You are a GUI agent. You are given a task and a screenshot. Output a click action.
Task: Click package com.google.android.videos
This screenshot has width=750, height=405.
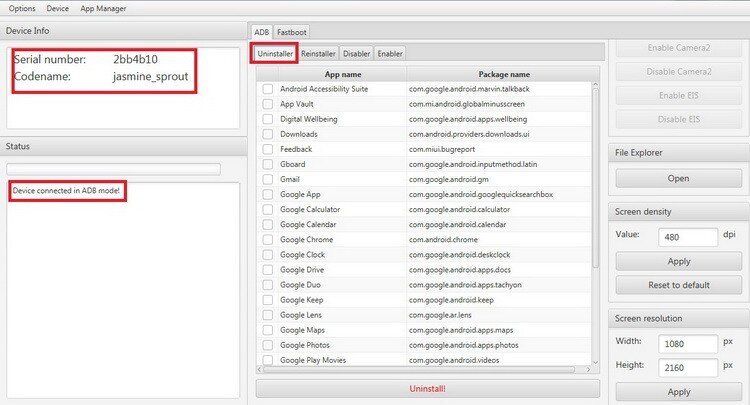(453, 360)
